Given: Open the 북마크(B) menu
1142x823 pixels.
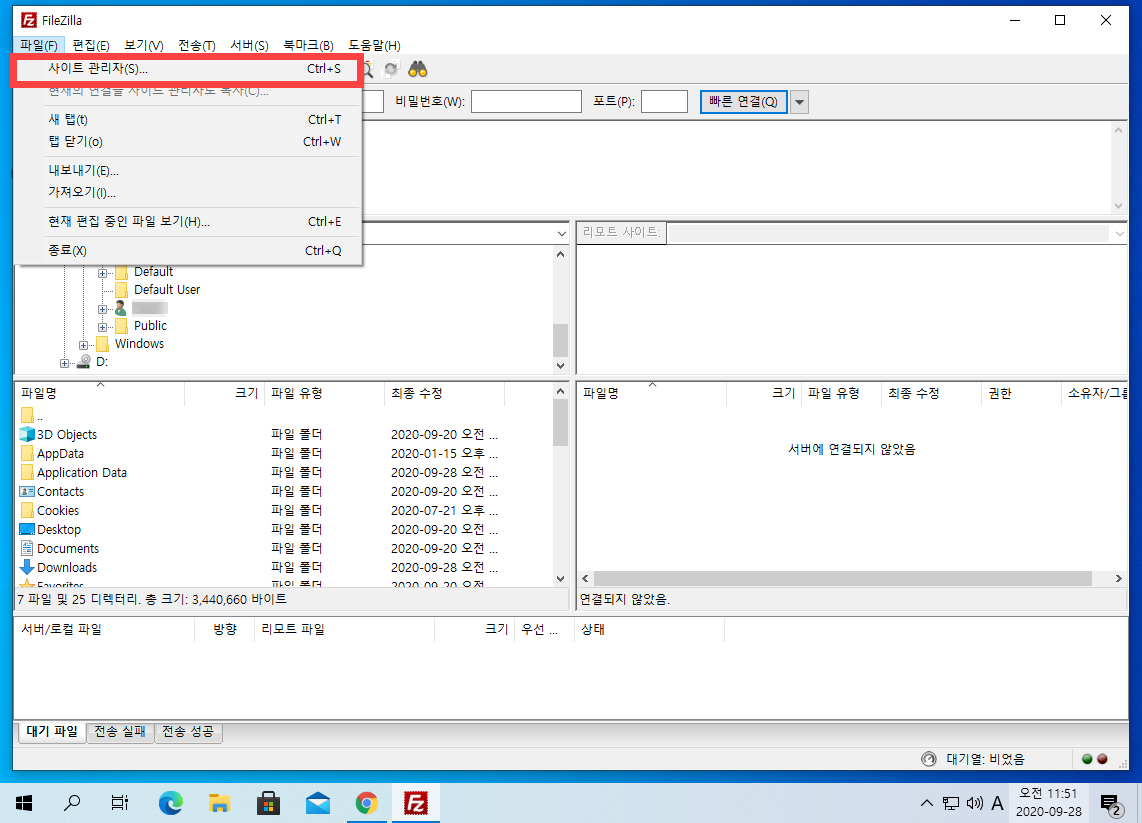Looking at the screenshot, I should coord(308,45).
